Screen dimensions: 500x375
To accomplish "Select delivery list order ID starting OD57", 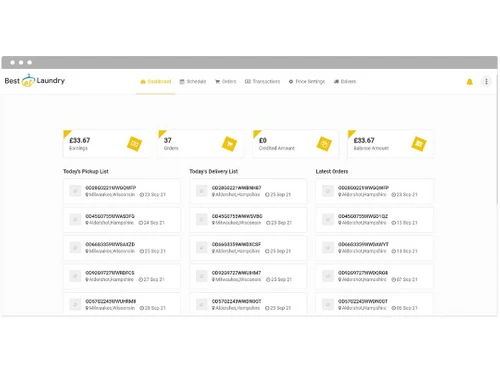I will point(236,301).
